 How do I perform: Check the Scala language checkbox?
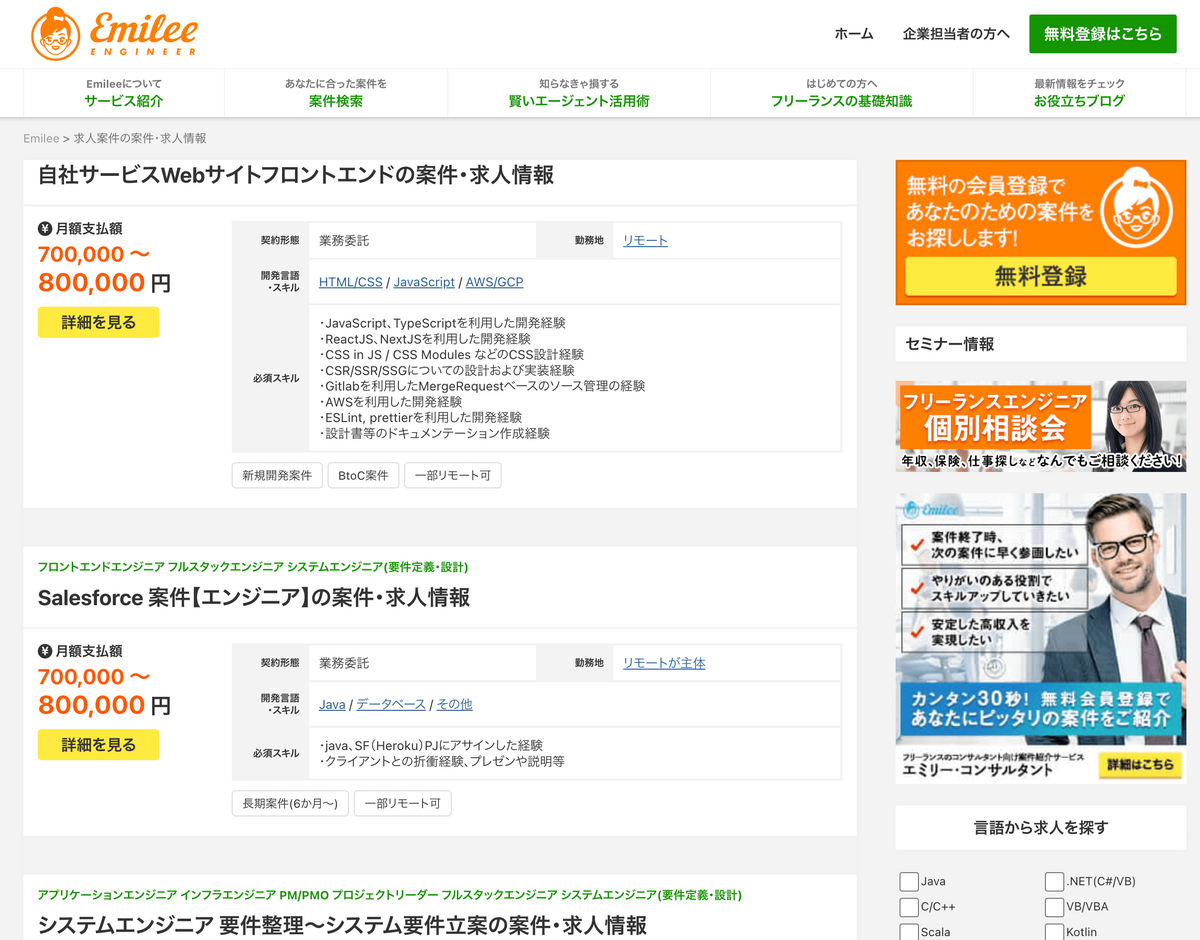tap(909, 932)
